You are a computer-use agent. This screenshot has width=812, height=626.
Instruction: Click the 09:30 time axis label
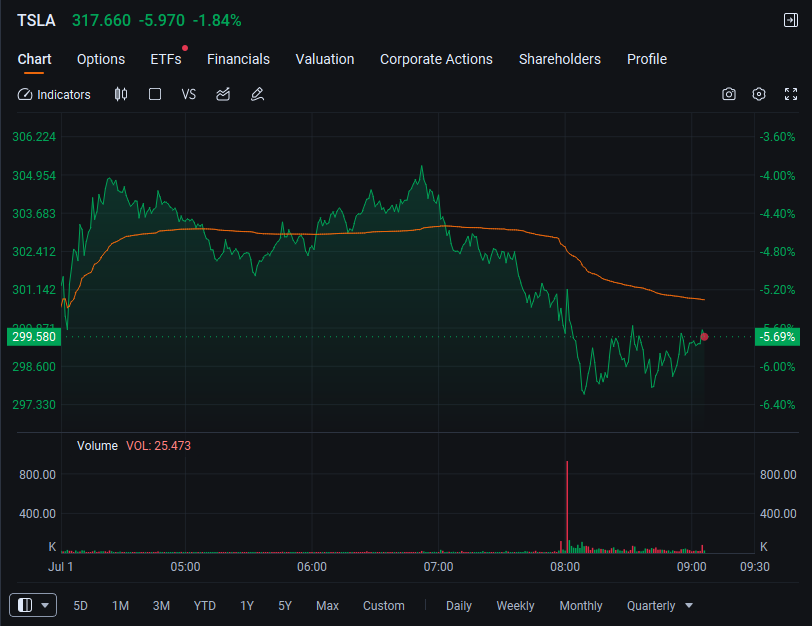[x=755, y=567]
